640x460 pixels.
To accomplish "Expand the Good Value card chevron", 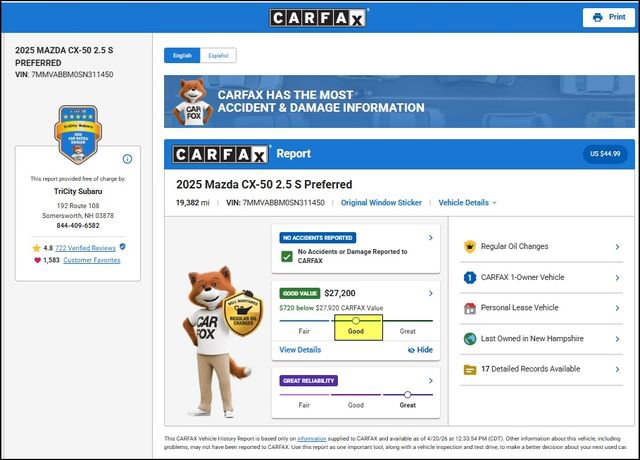I will click(431, 293).
